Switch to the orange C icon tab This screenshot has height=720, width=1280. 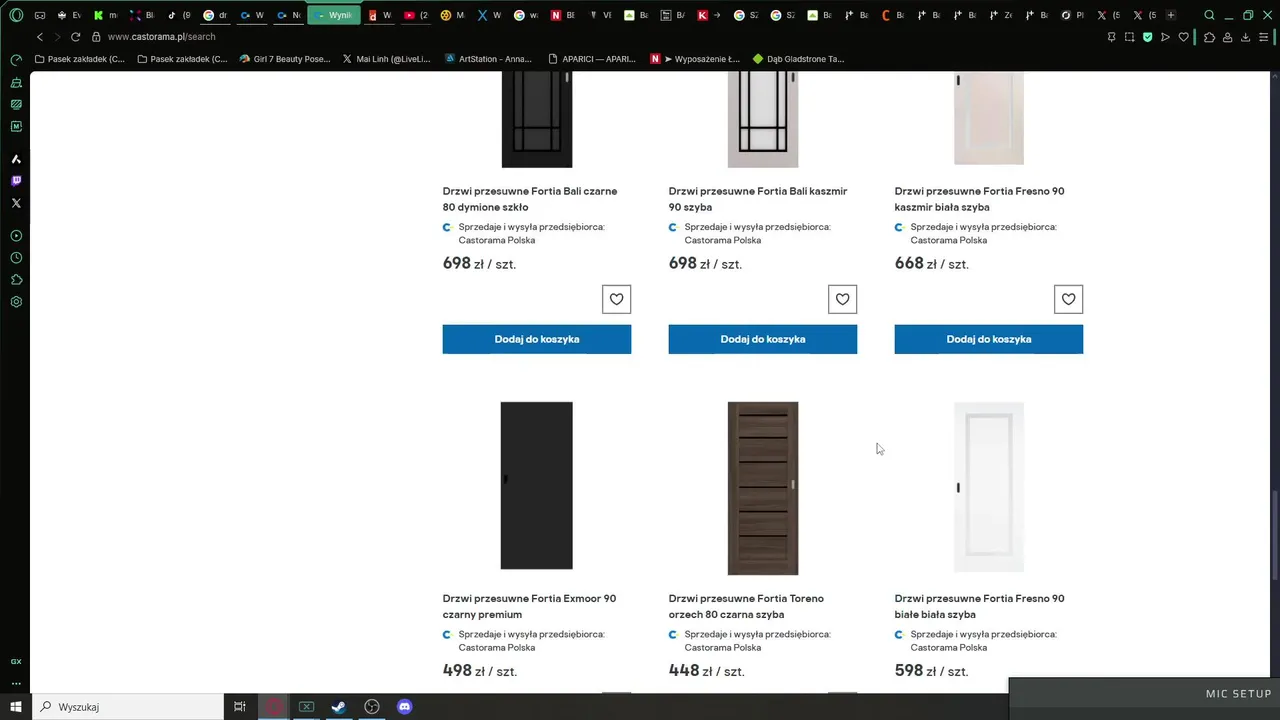click(892, 15)
